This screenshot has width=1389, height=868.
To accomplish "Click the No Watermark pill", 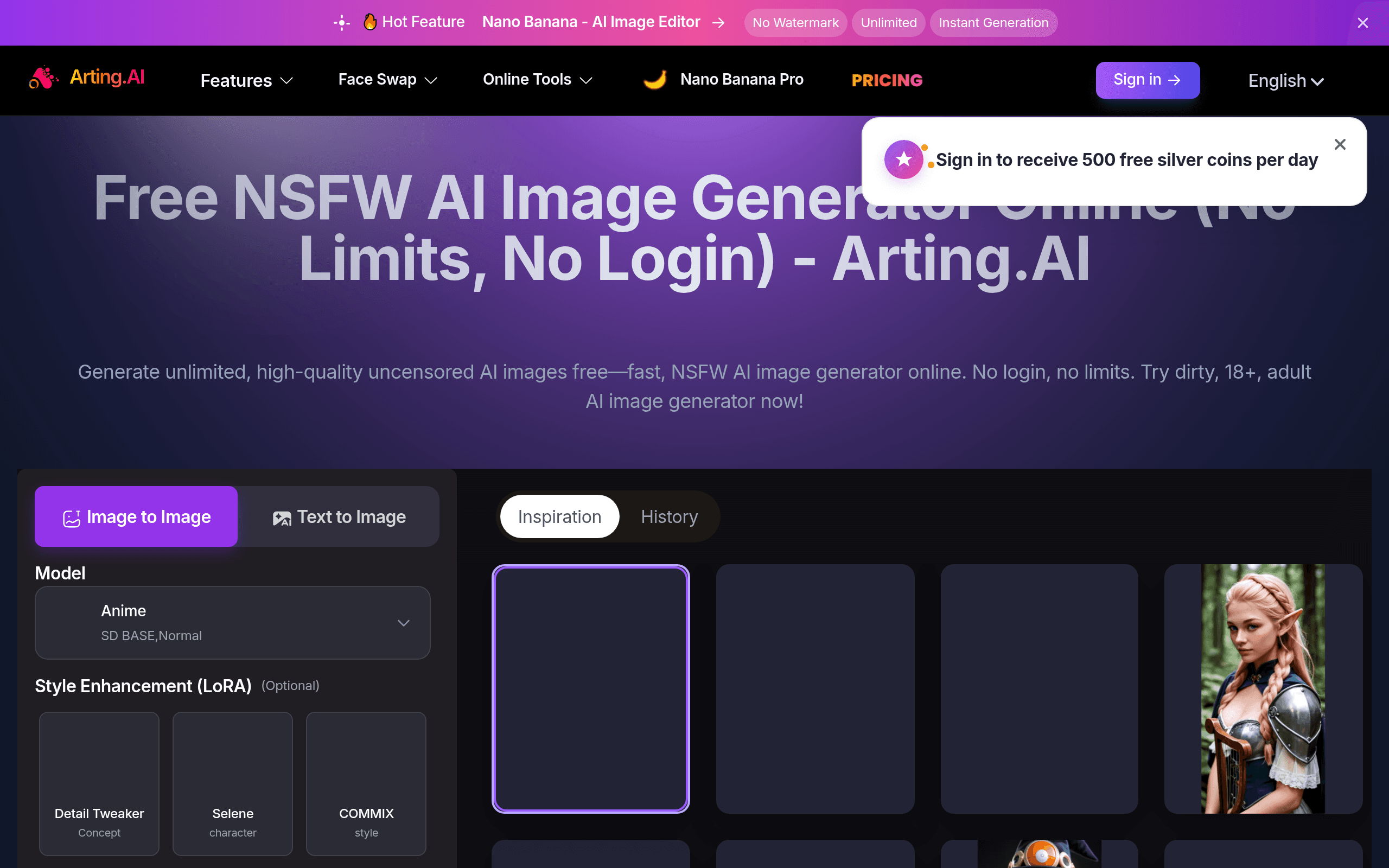I will pyautogui.click(x=795, y=22).
